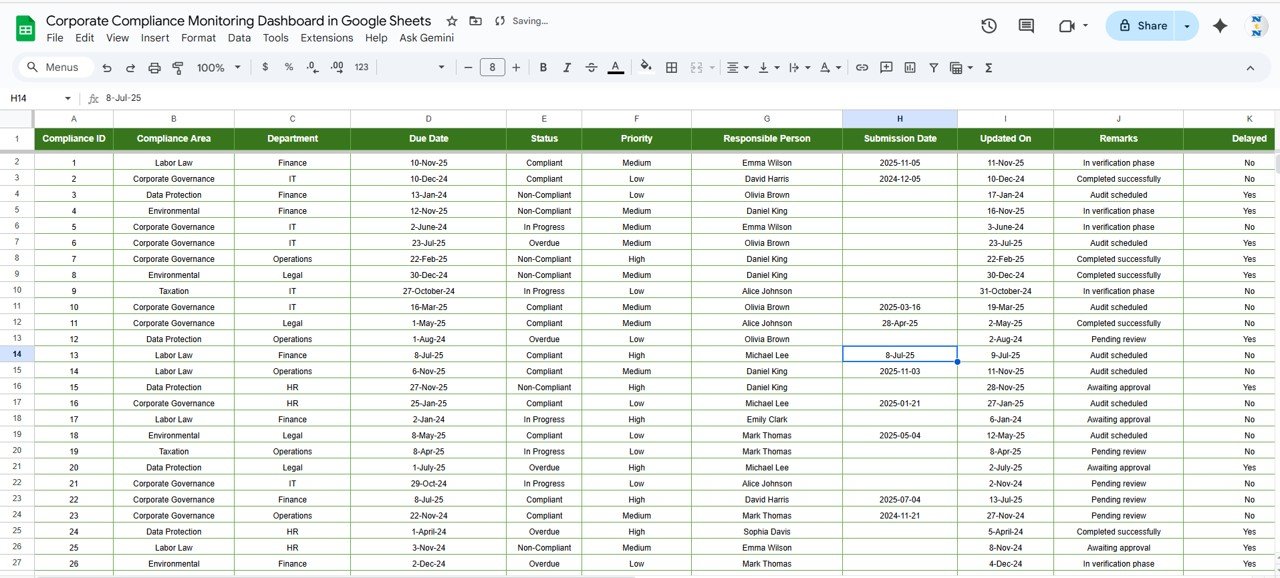Open the Name Box dropdown for H14
This screenshot has width=1280, height=578.
68,99
